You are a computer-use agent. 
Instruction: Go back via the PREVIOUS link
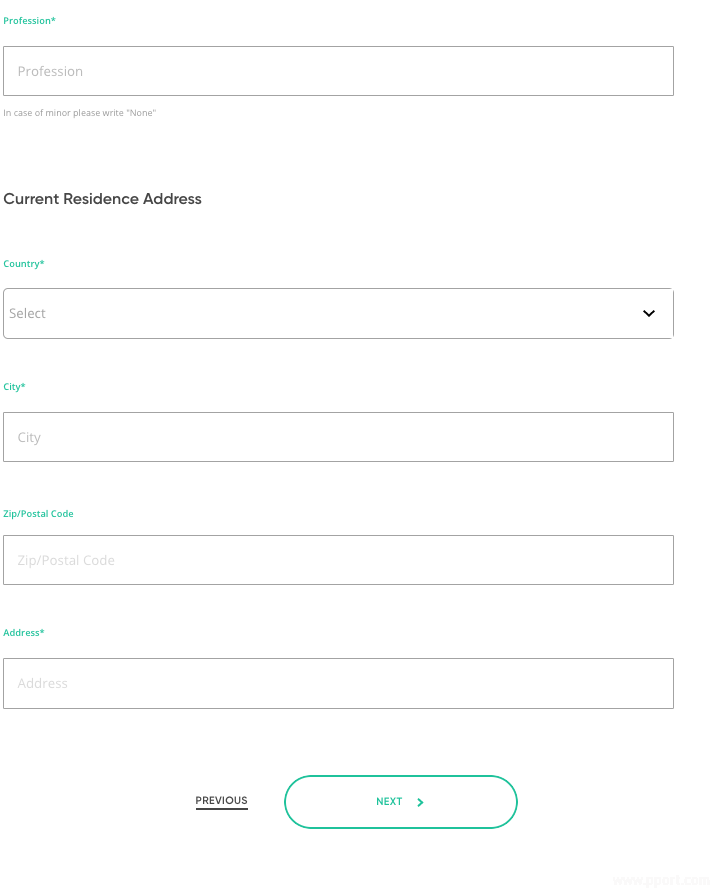coord(221,801)
